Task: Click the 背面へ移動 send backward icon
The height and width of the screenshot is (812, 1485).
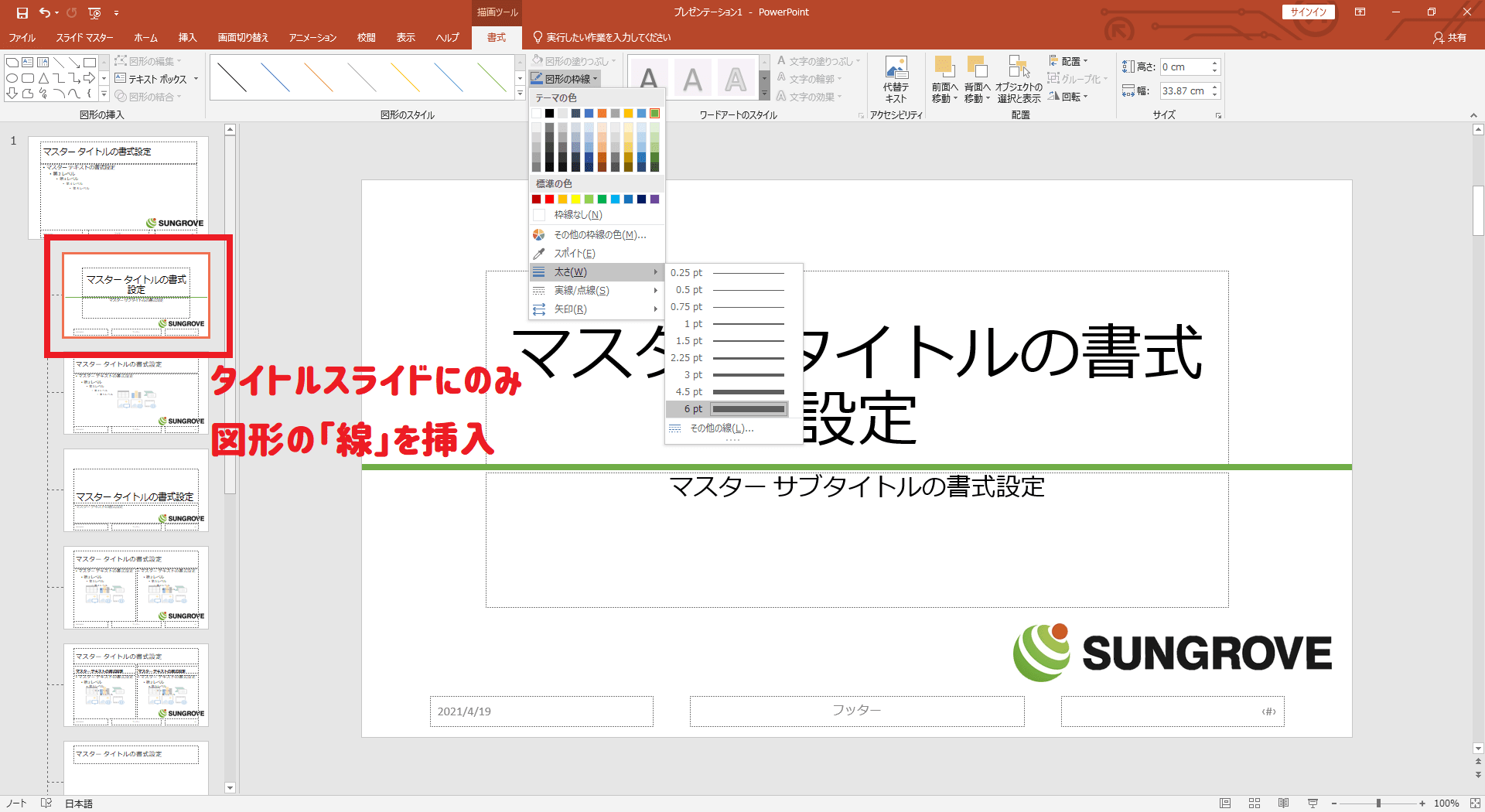Action: click(x=977, y=79)
